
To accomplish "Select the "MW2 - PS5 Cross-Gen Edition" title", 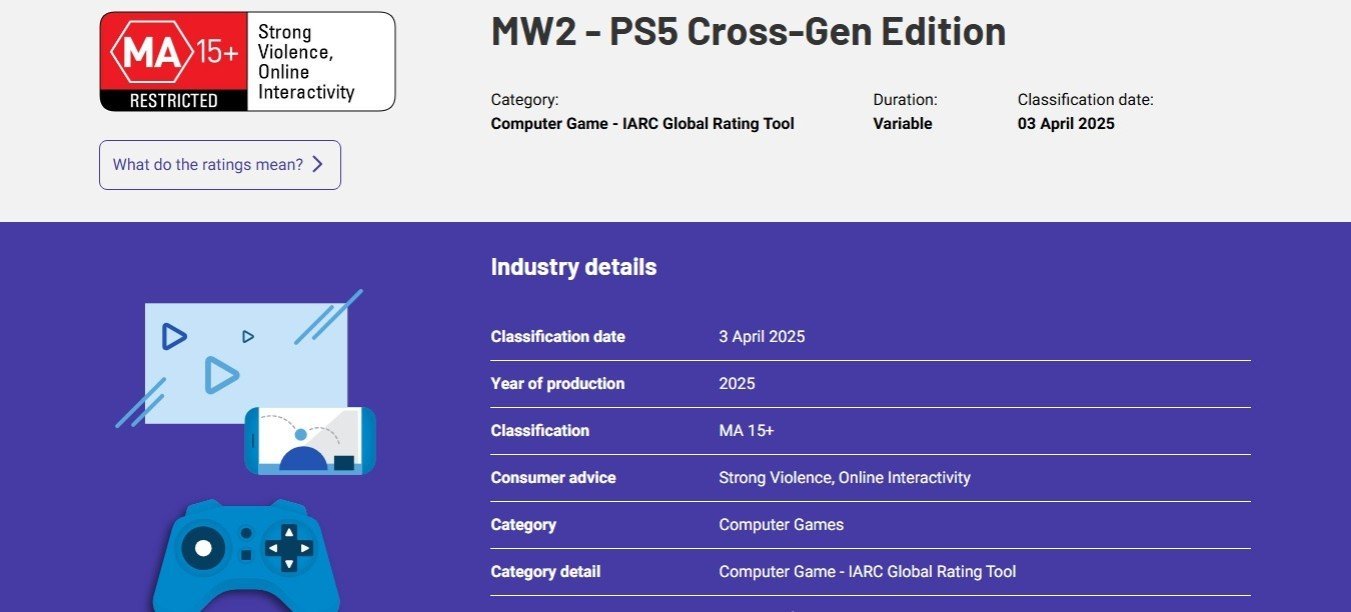I will point(748,32).
